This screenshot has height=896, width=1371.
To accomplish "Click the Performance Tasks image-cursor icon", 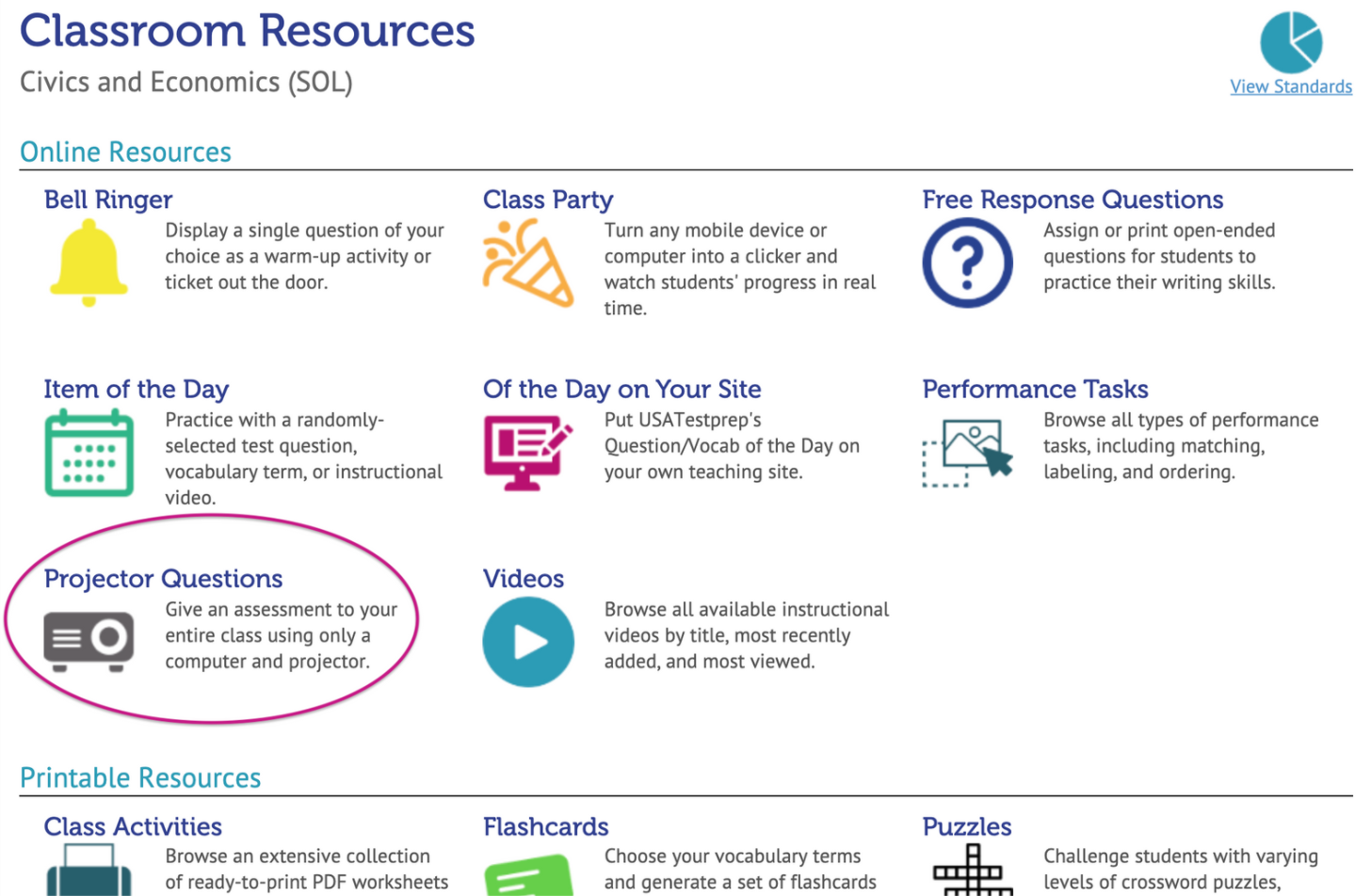I will click(x=967, y=453).
